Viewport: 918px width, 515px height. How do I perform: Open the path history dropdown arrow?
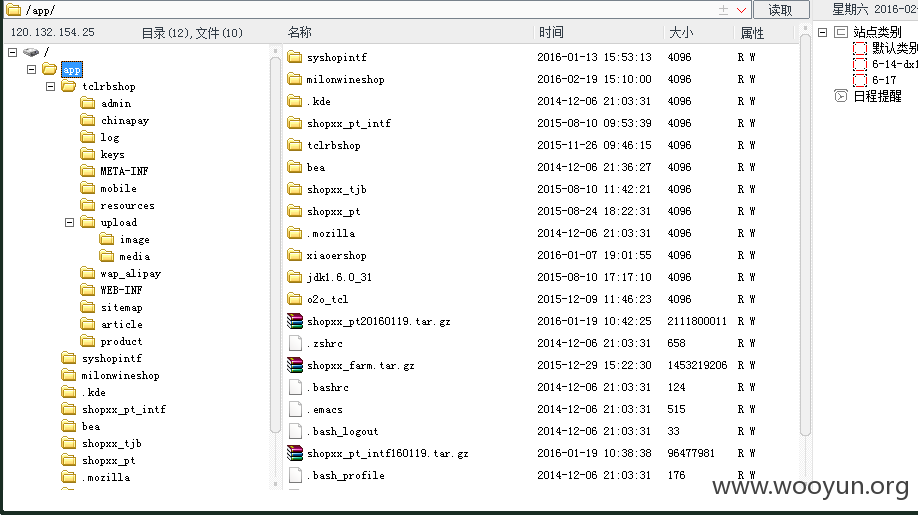(741, 10)
